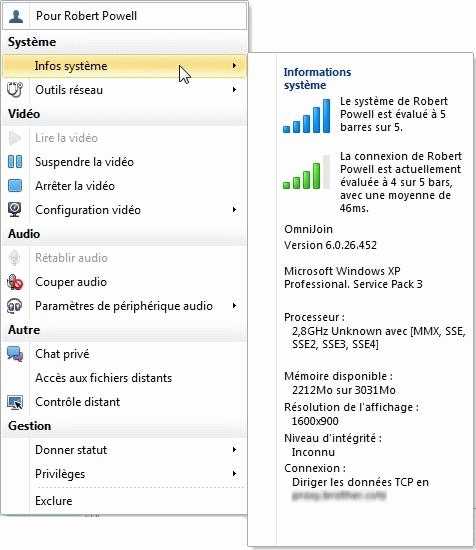Open Paramètres de périphérique audio entry
Image resolution: width=476 pixels, height=550 pixels.
125,306
